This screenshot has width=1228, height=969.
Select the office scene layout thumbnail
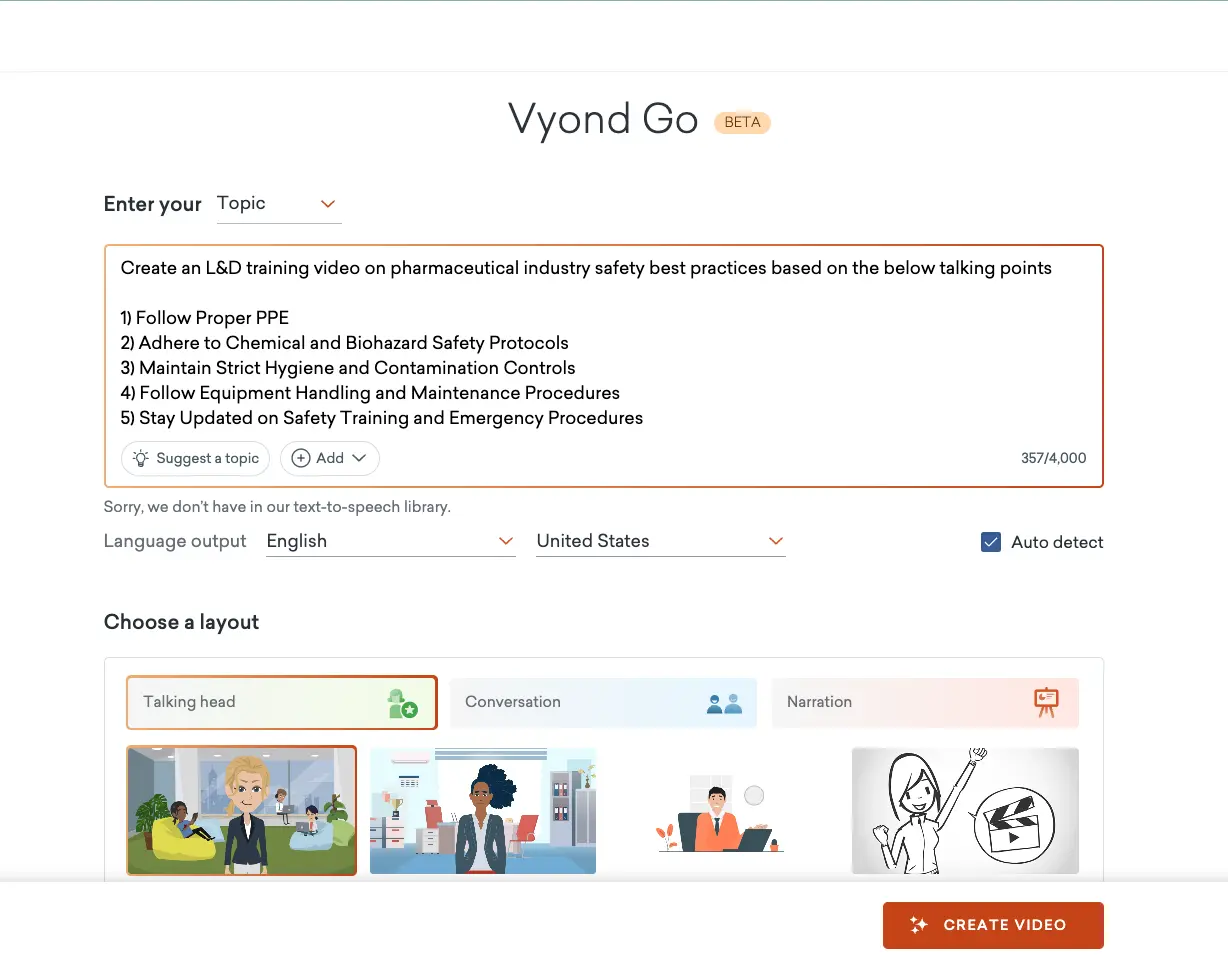pos(483,810)
